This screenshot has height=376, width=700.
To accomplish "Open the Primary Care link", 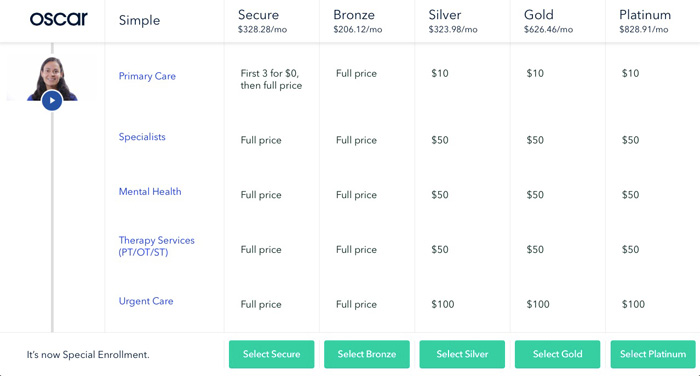I will point(147,76).
